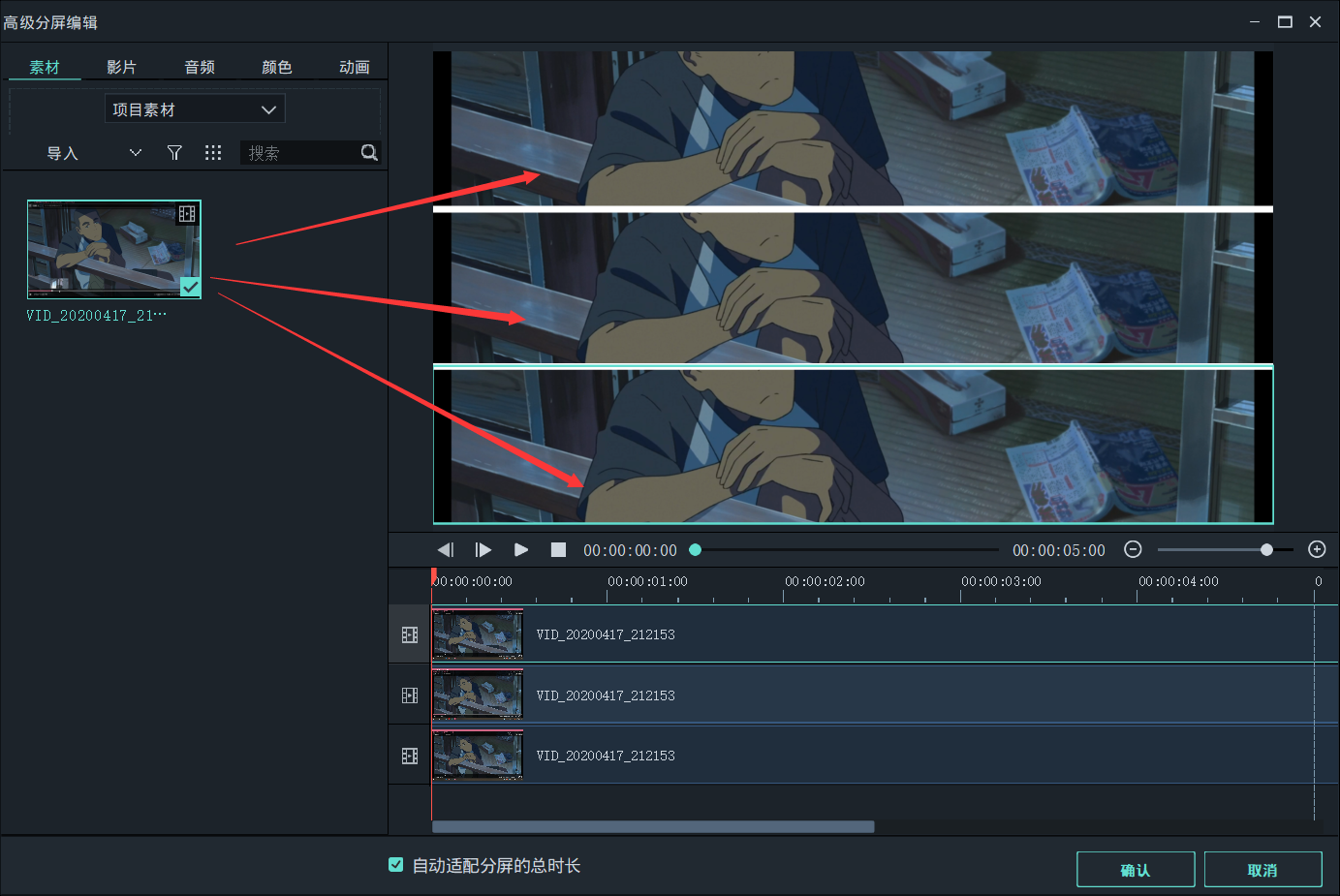The image size is (1340, 896).
Task: Confirm the split-screen edit with 确认
Action: pos(1136,869)
